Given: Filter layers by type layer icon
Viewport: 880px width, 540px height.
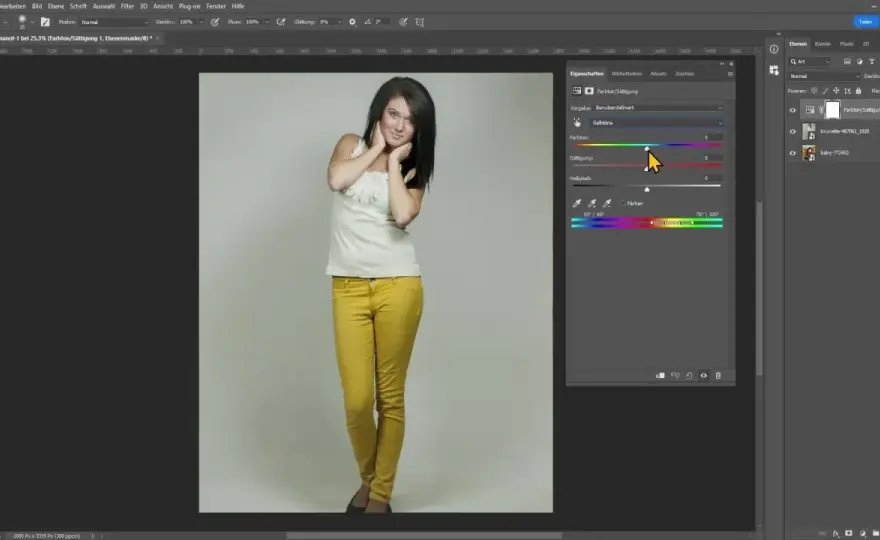Looking at the screenshot, I should pyautogui.click(x=872, y=61).
